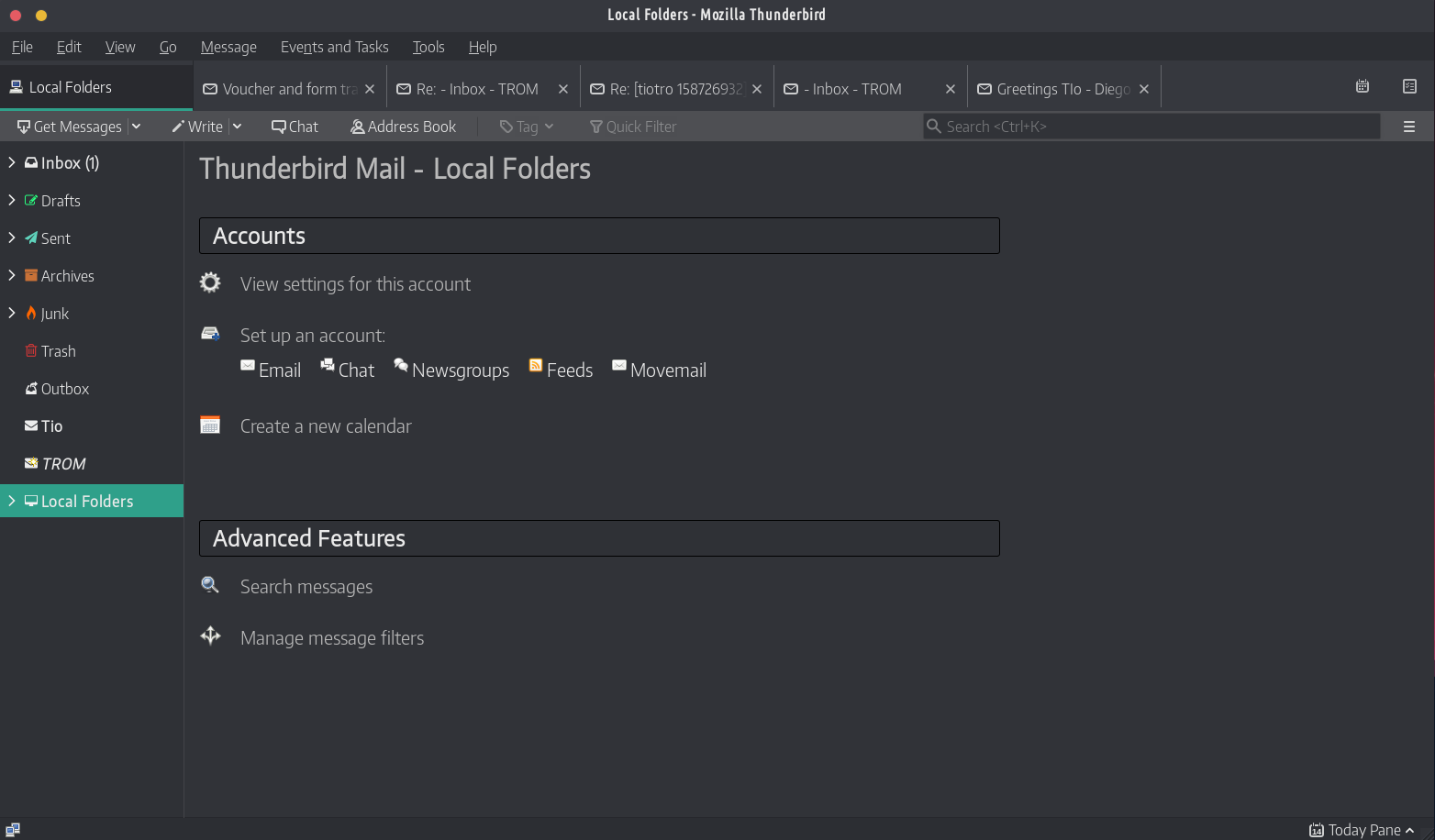
Task: Open Search messages feature
Action: (306, 587)
